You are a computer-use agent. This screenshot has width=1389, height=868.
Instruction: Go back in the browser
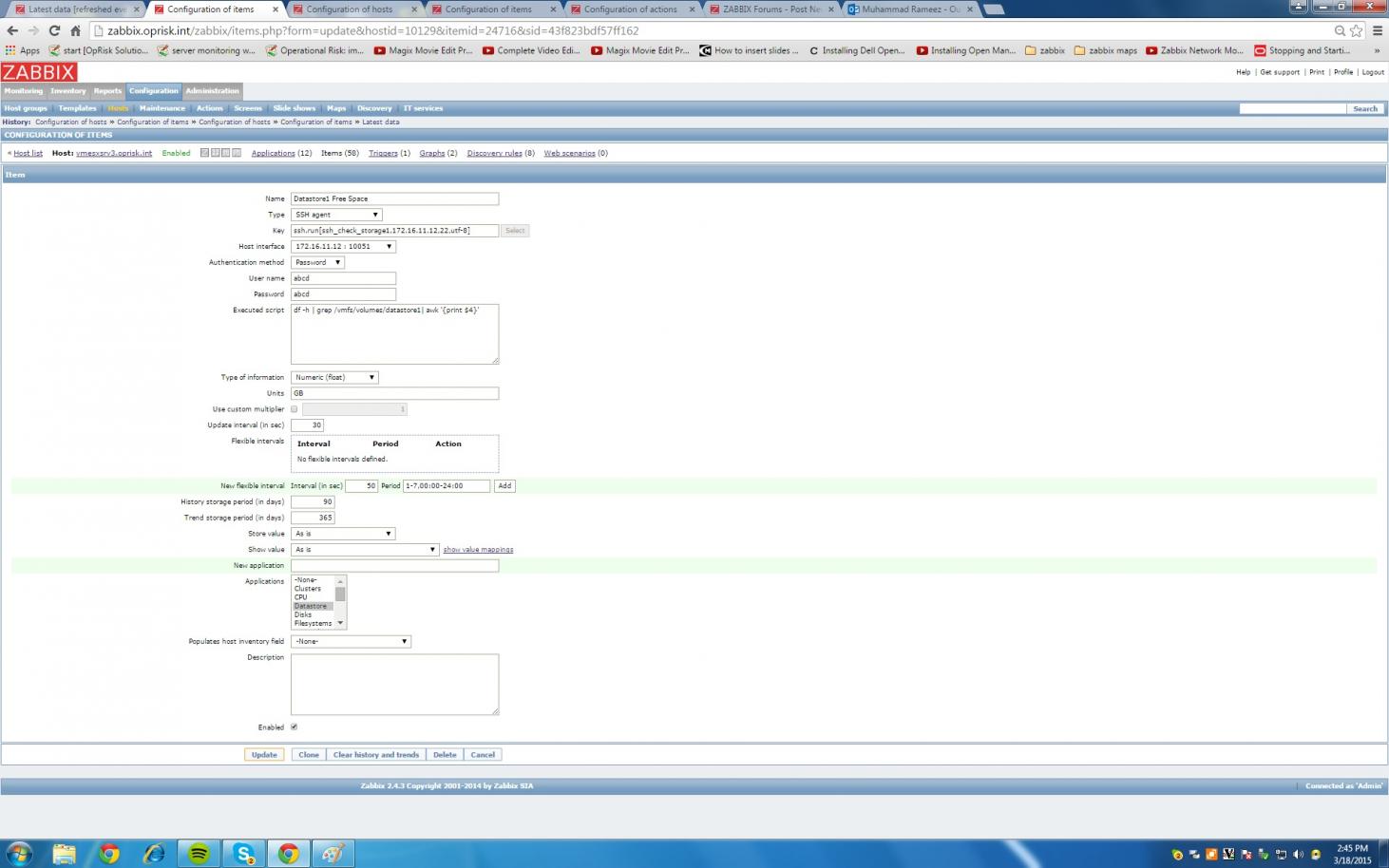pyautogui.click(x=12, y=30)
